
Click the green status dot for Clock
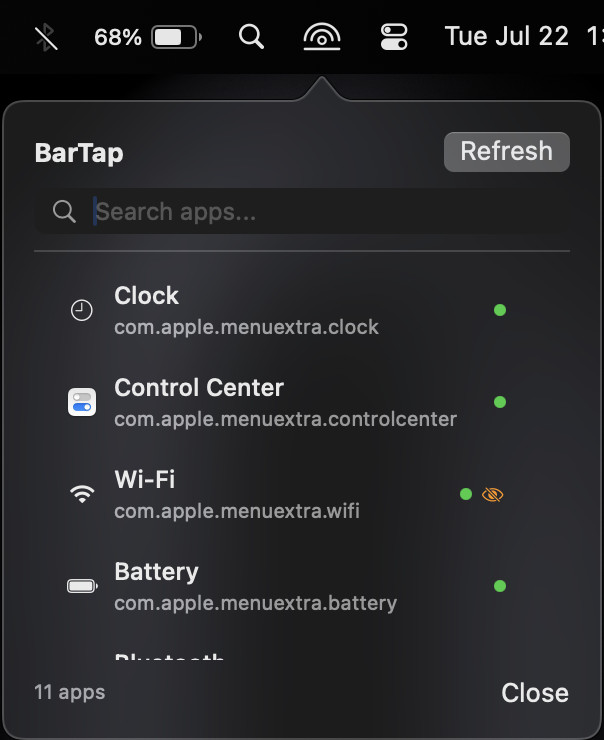500,310
